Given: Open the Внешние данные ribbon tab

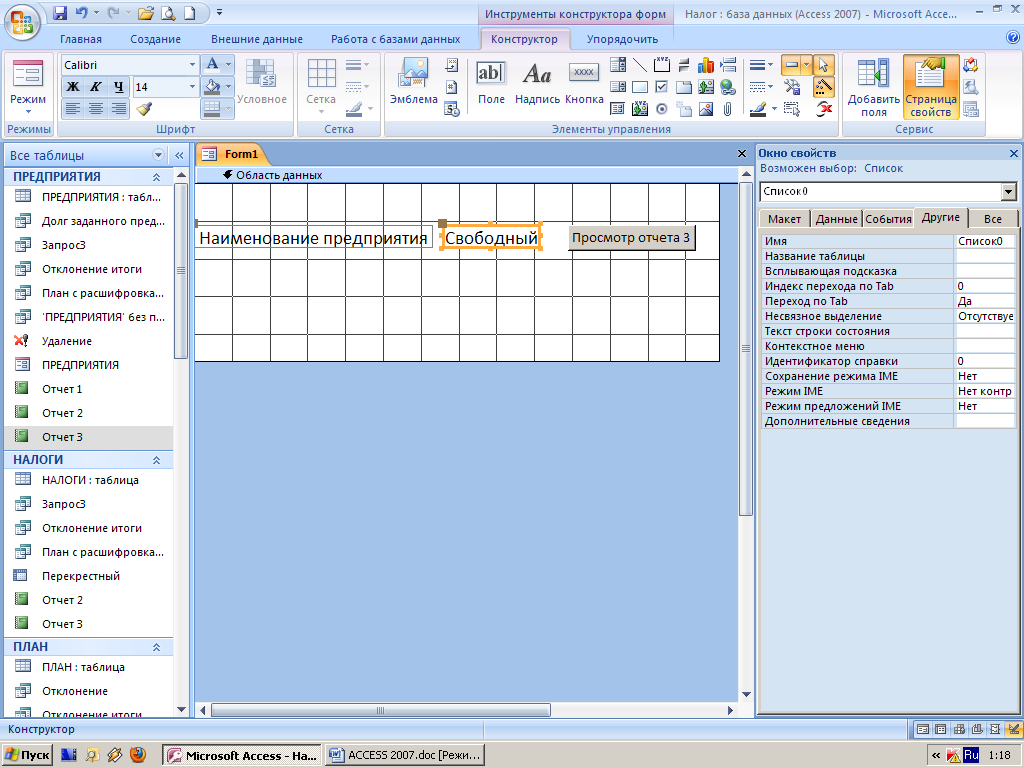Looking at the screenshot, I should (257, 39).
